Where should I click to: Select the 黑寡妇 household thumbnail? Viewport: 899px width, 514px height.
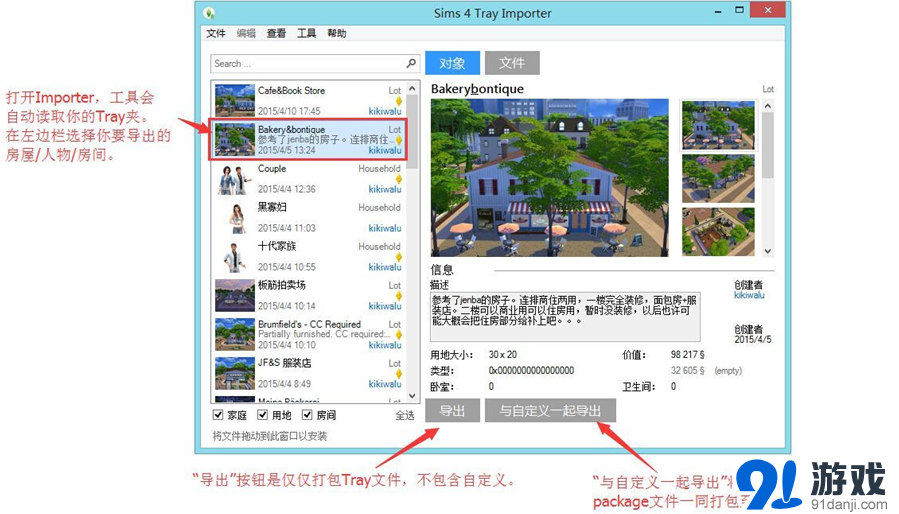pyautogui.click(x=235, y=217)
